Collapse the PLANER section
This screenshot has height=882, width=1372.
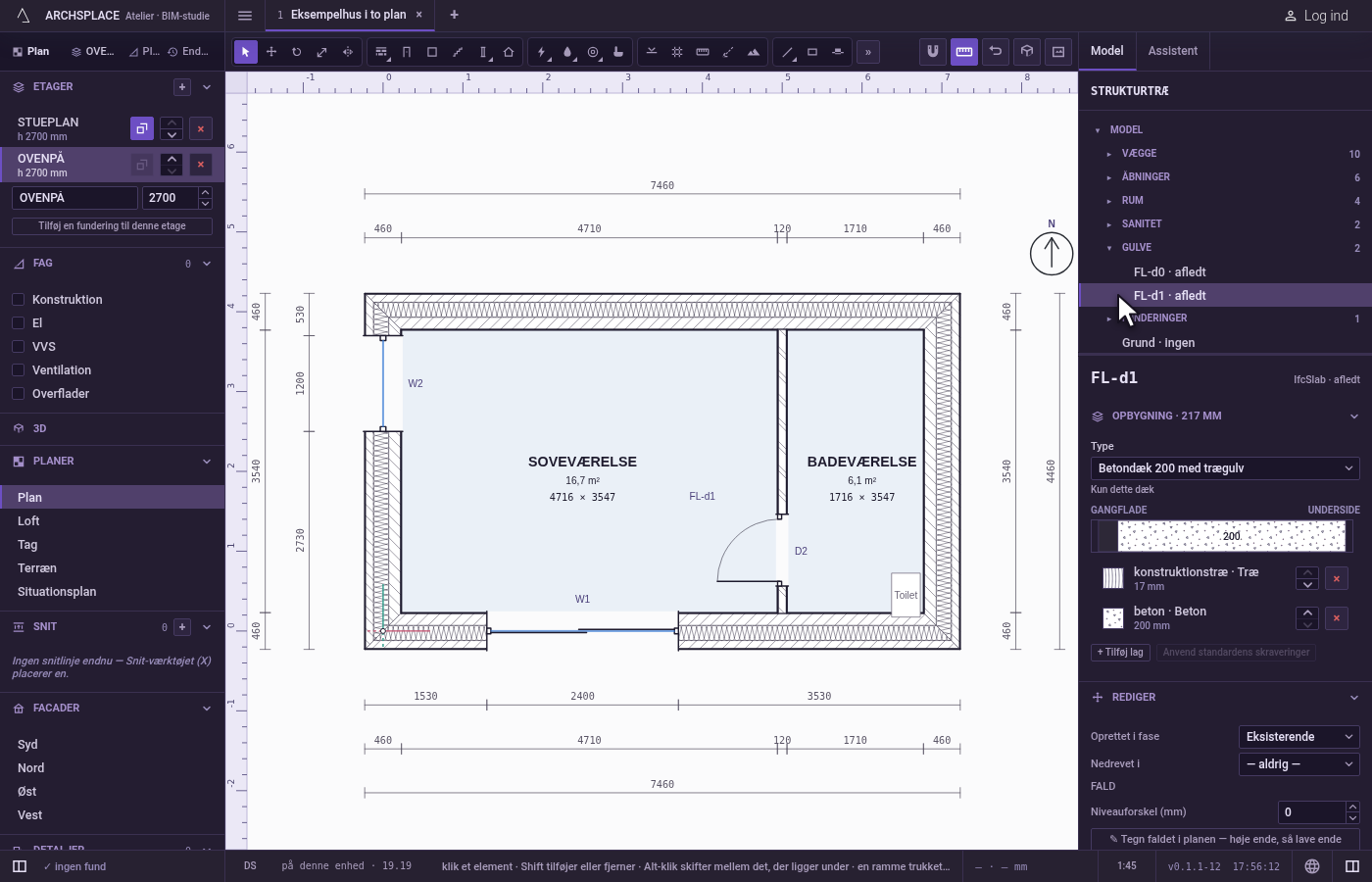click(x=207, y=462)
